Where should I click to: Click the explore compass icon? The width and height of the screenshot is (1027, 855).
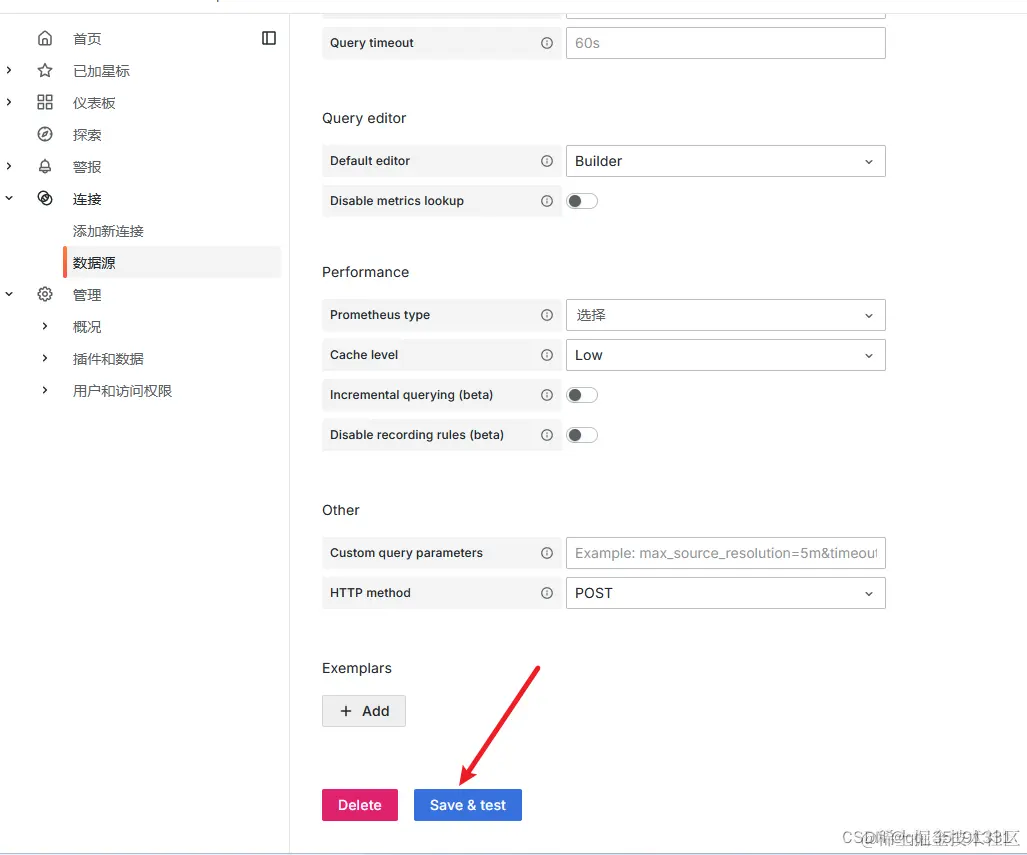(x=45, y=134)
